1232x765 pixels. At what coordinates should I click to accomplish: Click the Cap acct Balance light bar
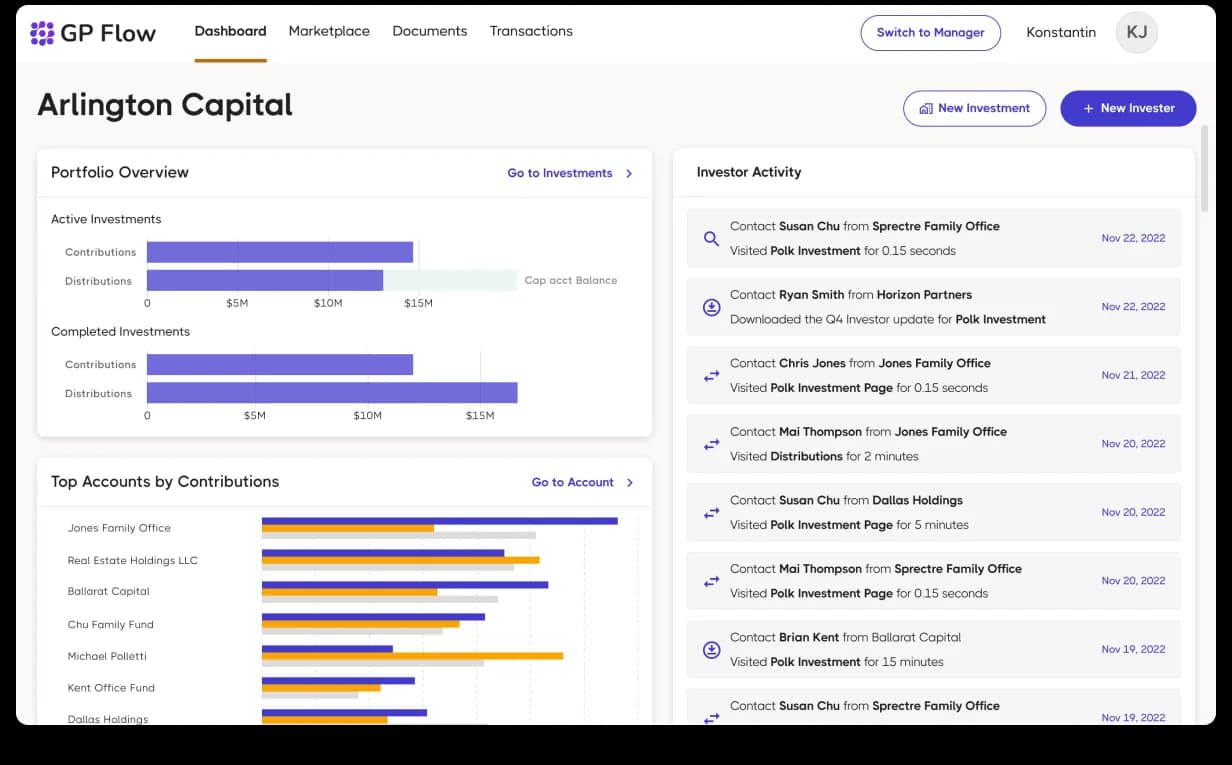pyautogui.click(x=450, y=280)
